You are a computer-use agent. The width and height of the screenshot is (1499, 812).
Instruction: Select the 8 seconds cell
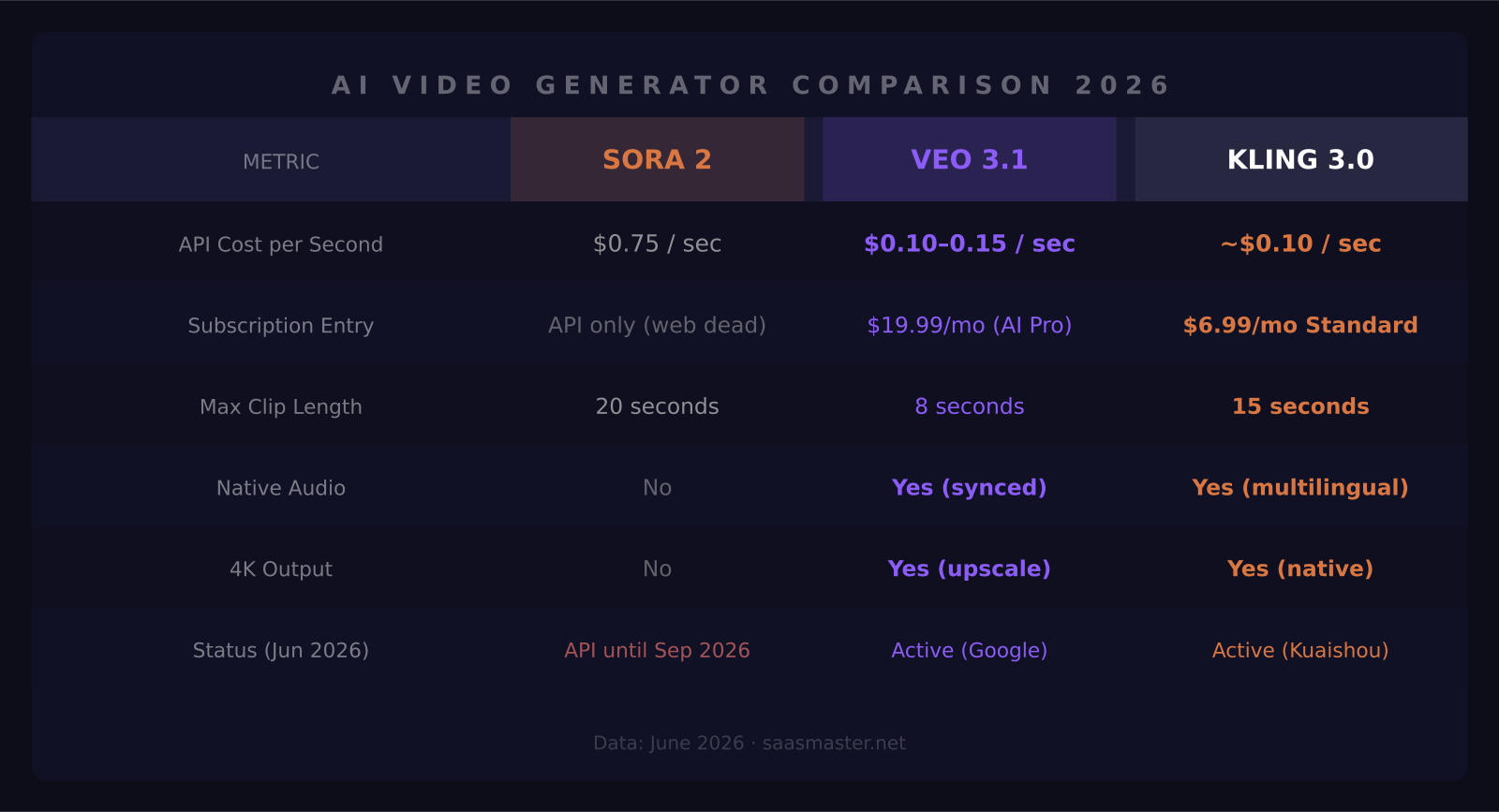coord(969,406)
